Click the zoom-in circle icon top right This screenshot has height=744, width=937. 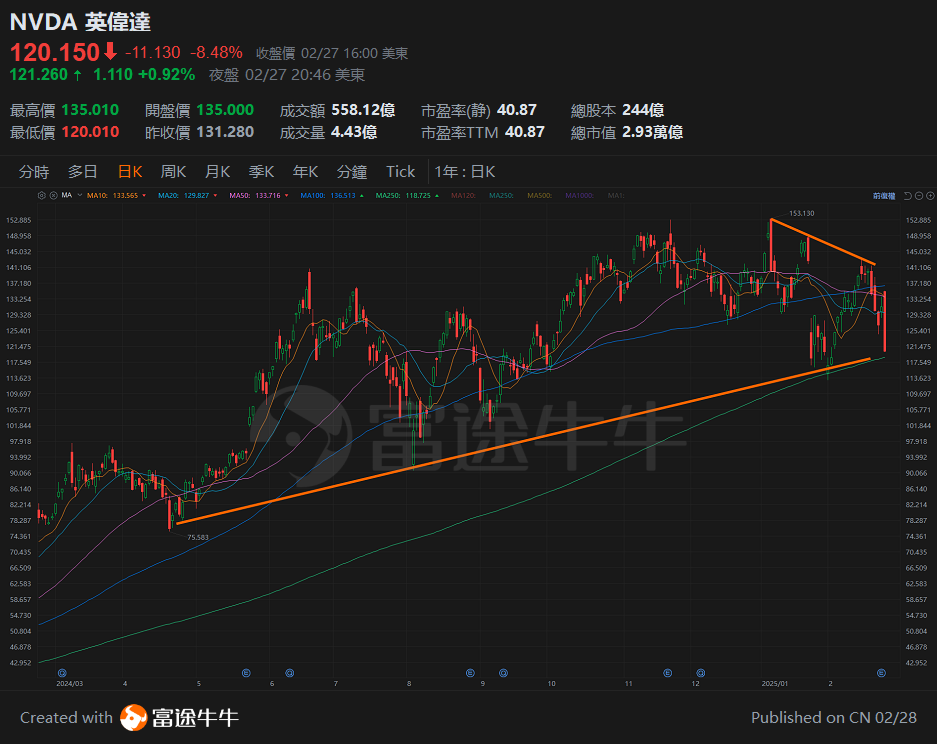pyautogui.click(x=930, y=196)
